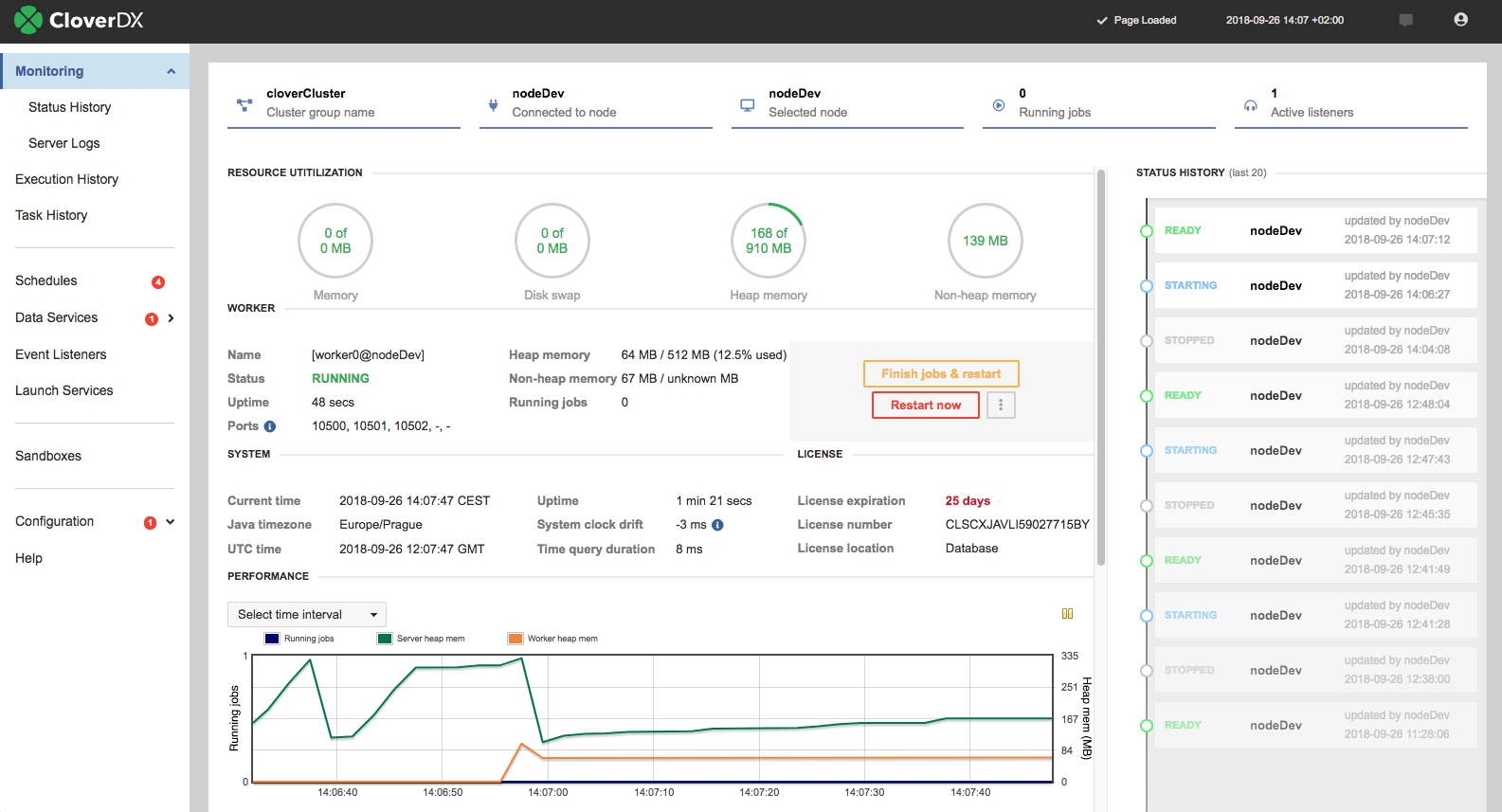Expand the Data Services submenu arrow

click(x=171, y=318)
